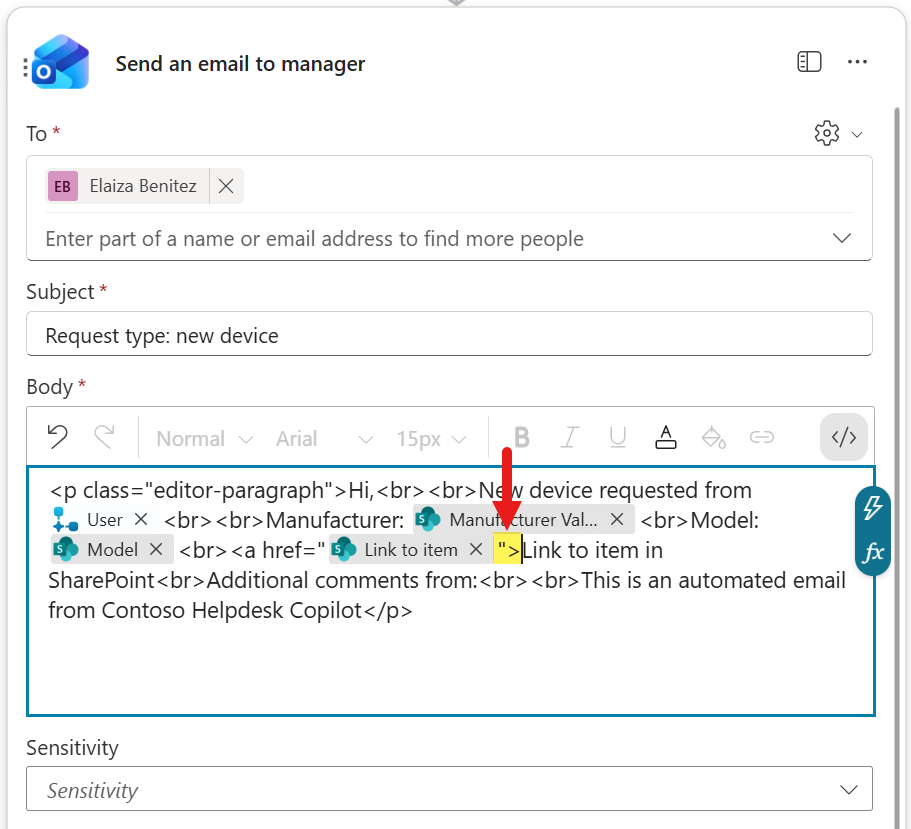Expand the To field people dropdown
The width and height of the screenshot is (911, 829).
pos(842,238)
